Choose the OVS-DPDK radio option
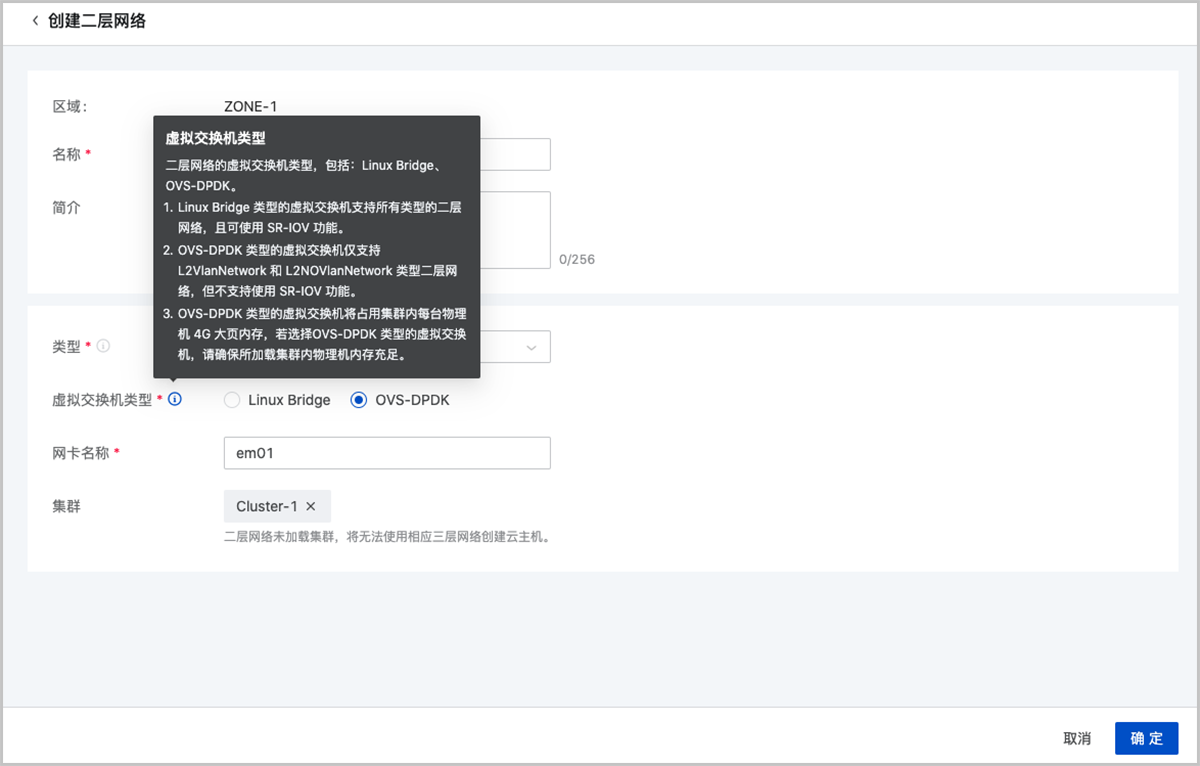The width and height of the screenshot is (1200, 766). pyautogui.click(x=359, y=400)
